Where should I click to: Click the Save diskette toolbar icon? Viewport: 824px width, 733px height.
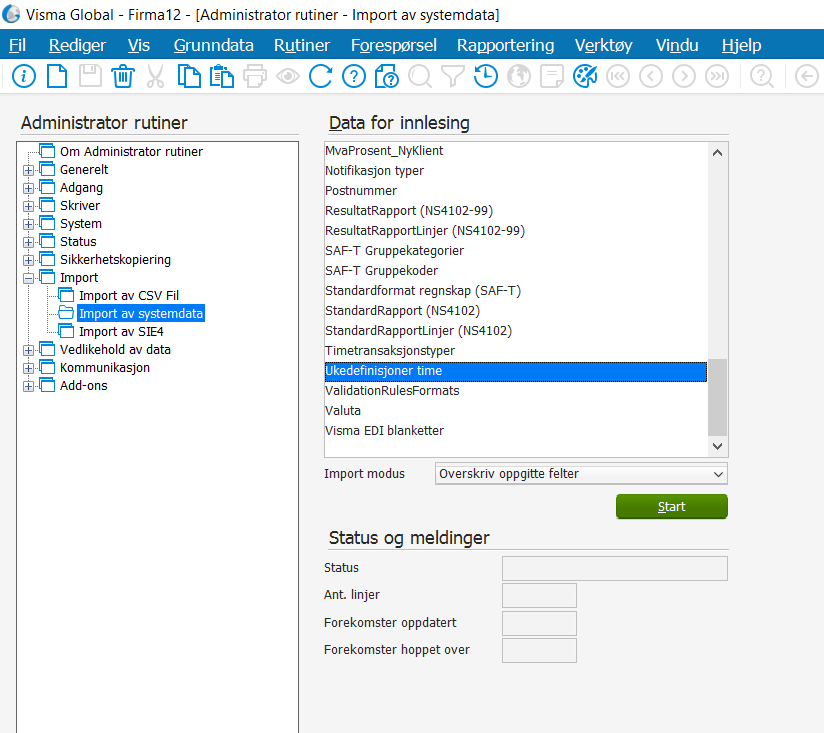click(90, 76)
